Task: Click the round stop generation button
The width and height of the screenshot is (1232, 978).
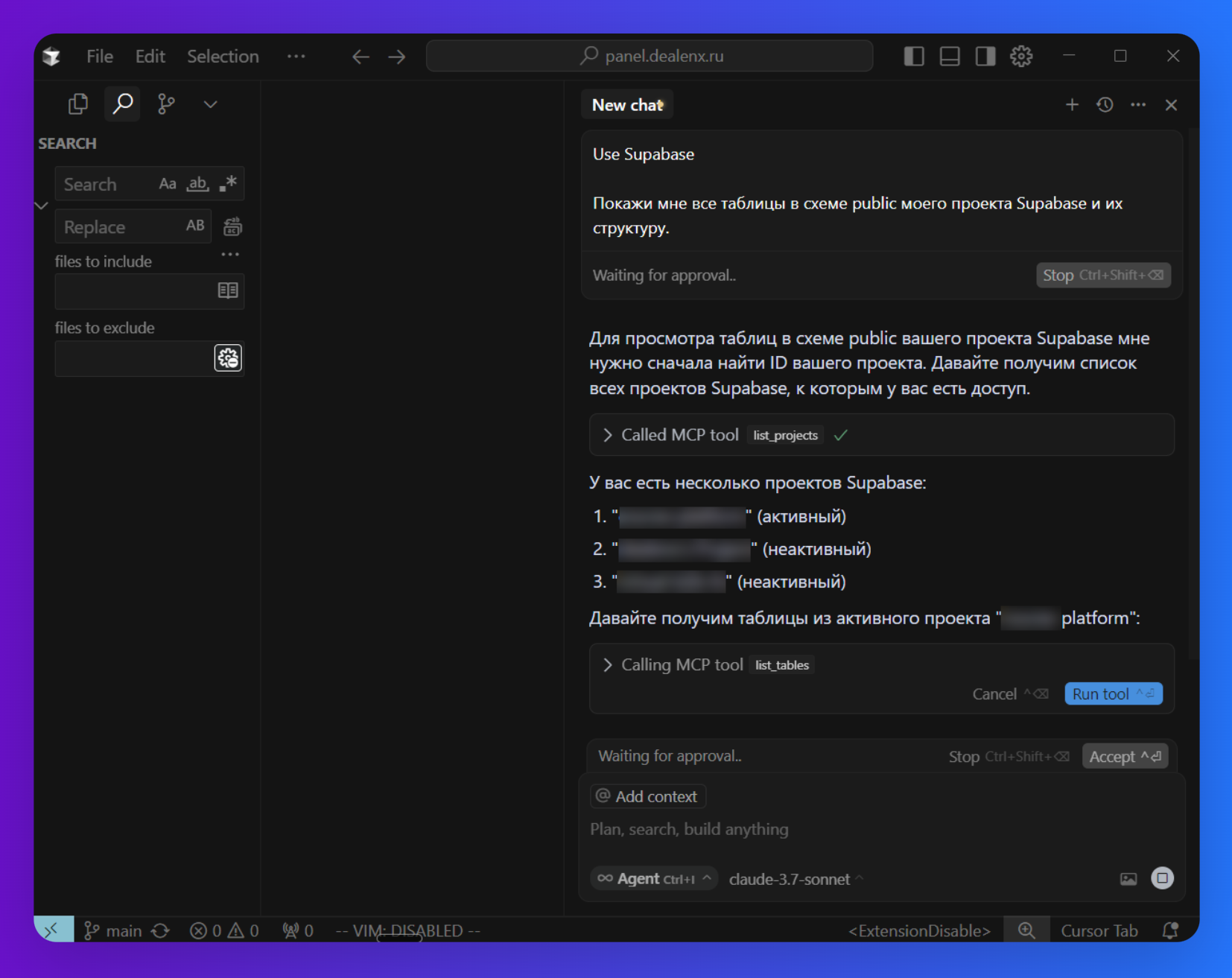Action: 1162,878
